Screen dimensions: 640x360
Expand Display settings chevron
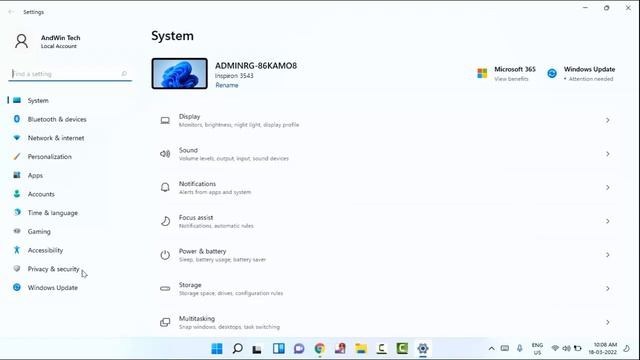point(608,120)
